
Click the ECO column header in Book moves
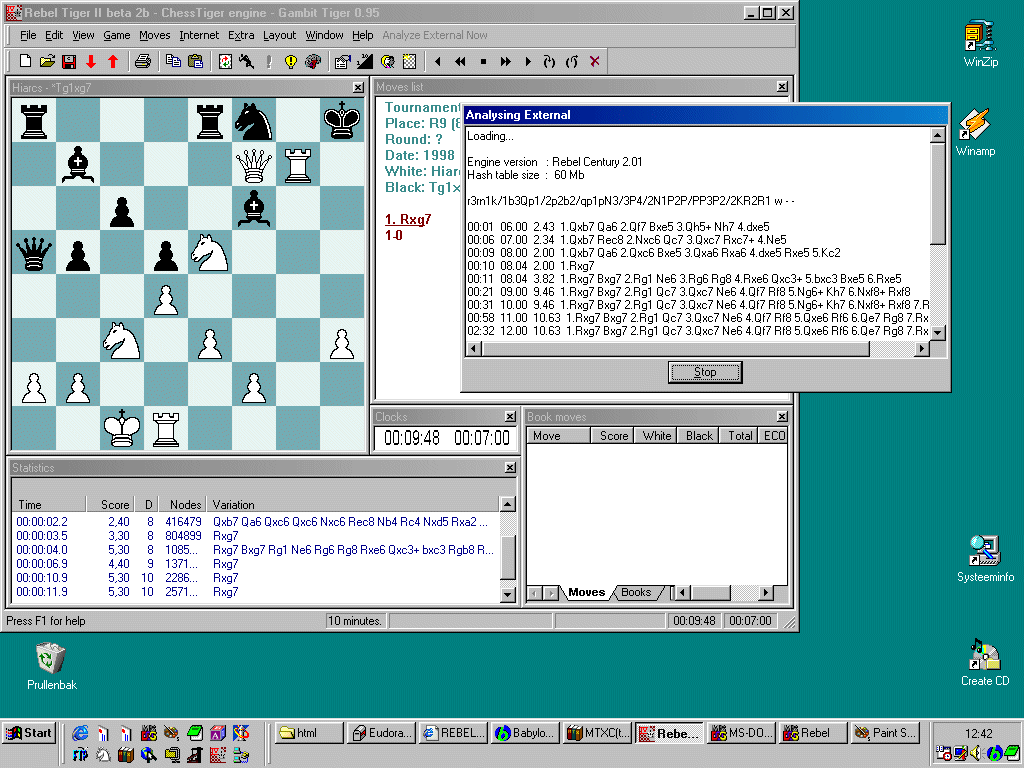click(774, 436)
